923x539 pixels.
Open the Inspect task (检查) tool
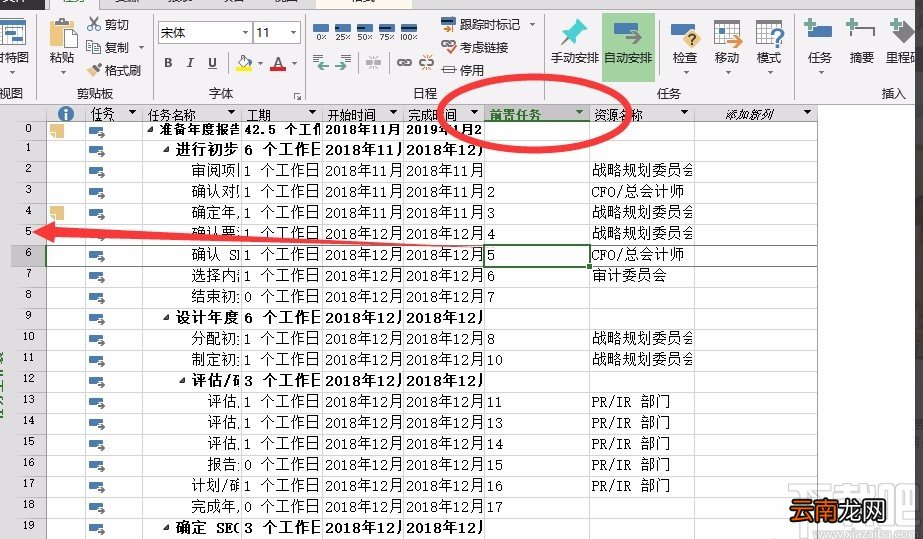(685, 45)
